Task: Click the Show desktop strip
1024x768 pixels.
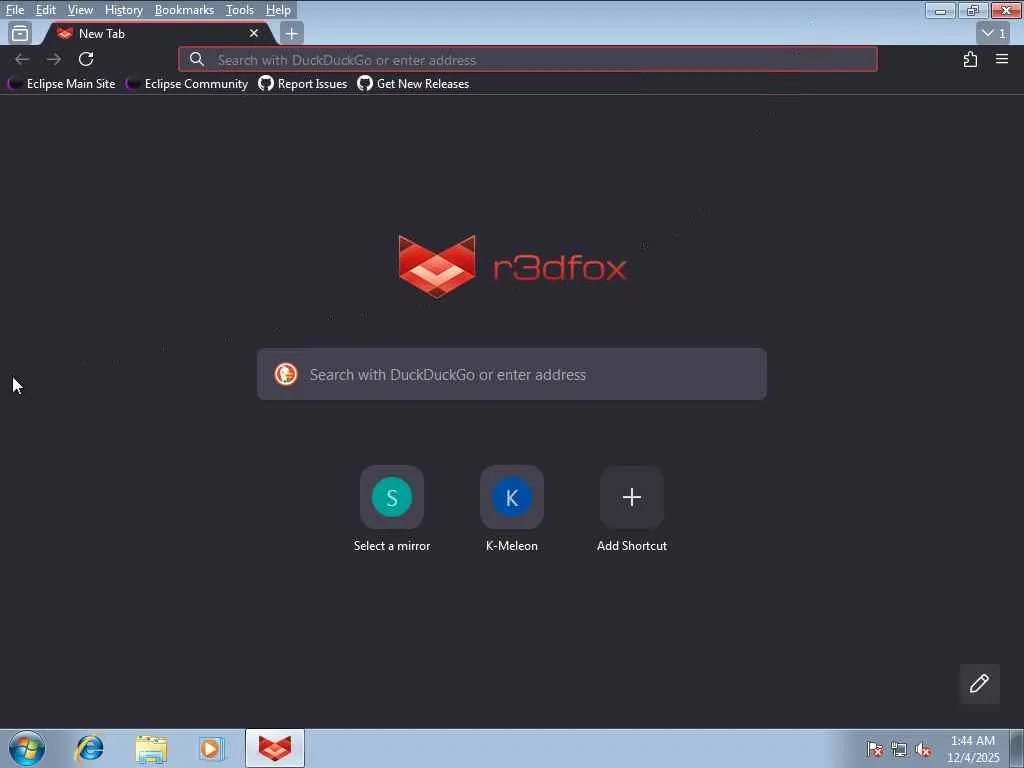Action: click(1017, 748)
